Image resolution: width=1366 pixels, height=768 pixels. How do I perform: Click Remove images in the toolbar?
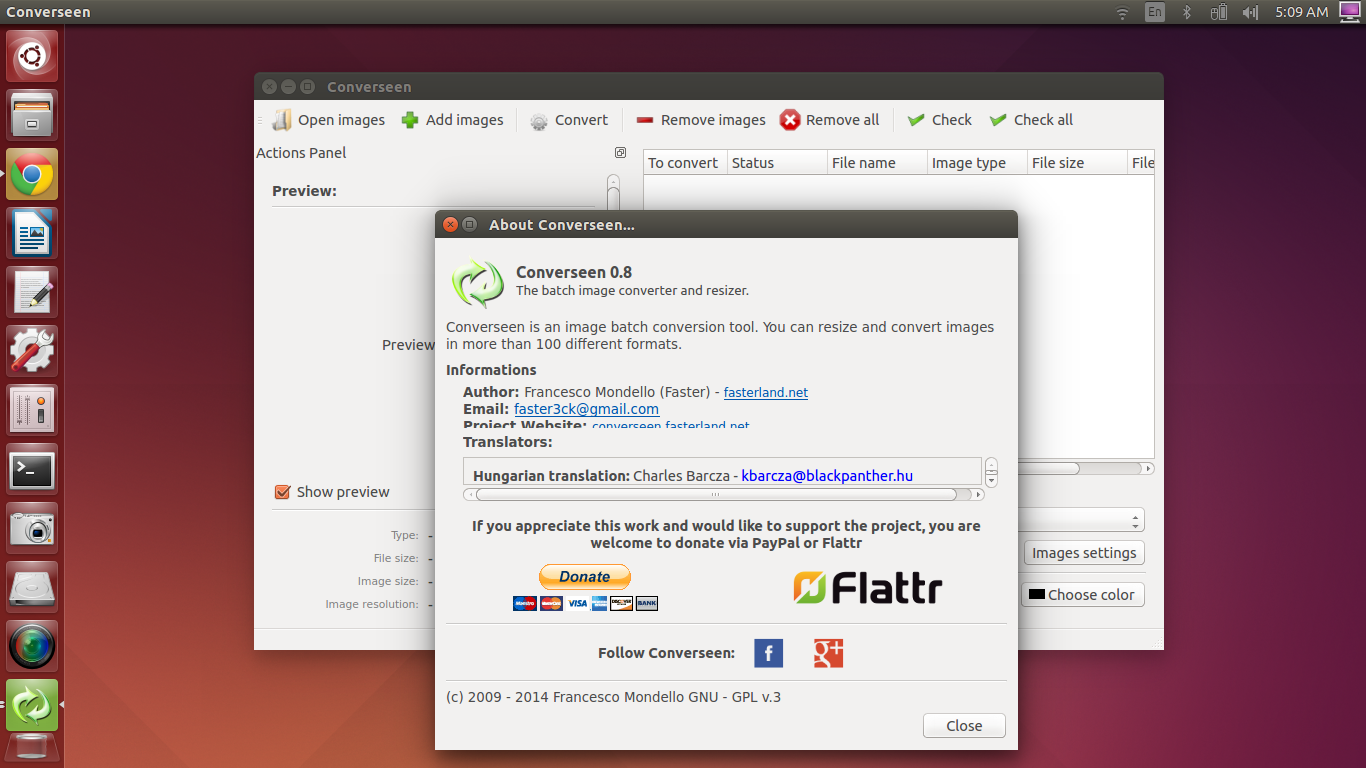click(x=701, y=120)
